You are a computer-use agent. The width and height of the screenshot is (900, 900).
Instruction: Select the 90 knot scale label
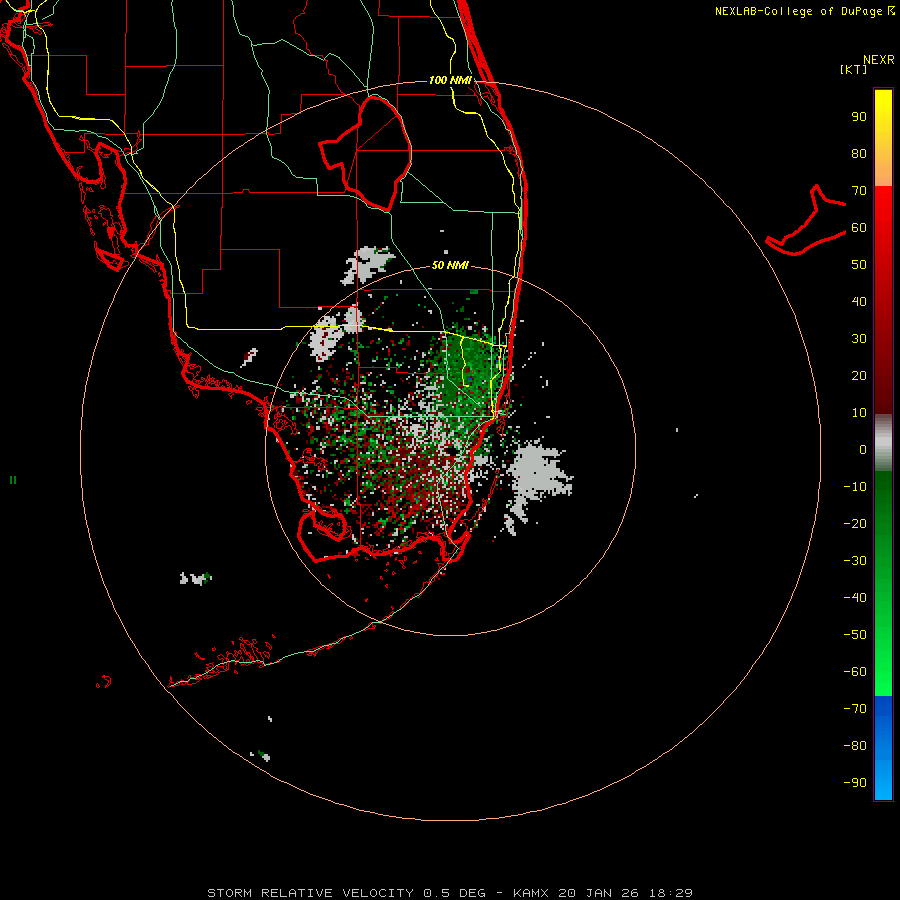tap(859, 117)
